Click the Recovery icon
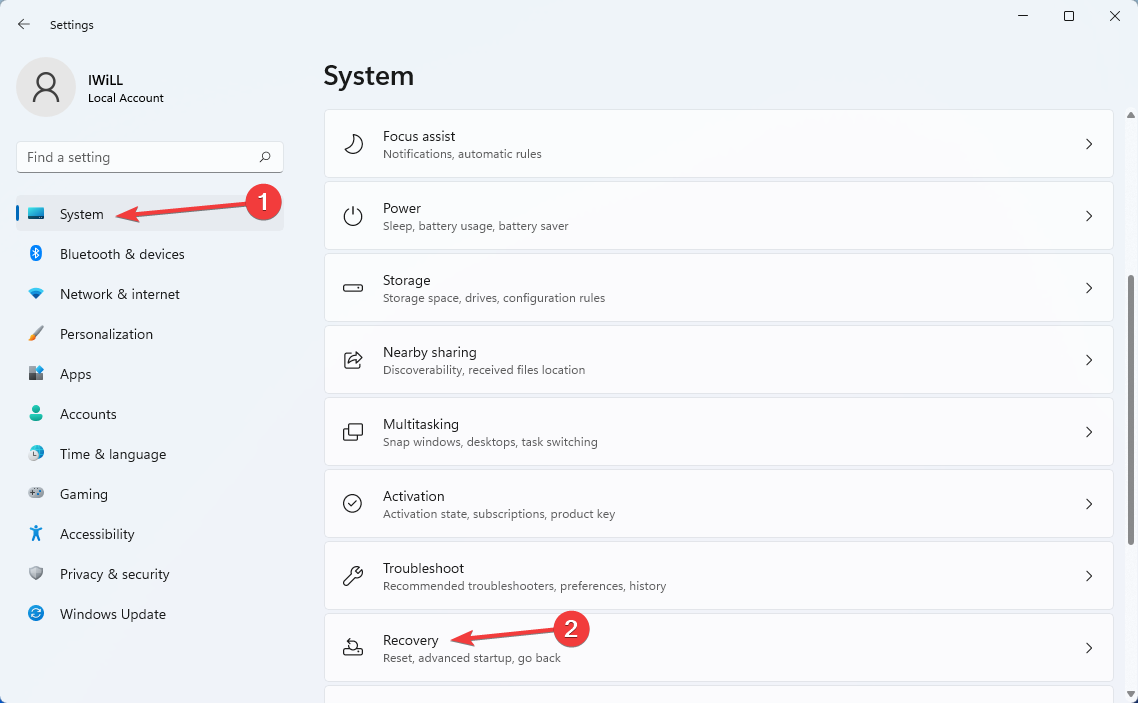The height and width of the screenshot is (703, 1138). click(353, 647)
